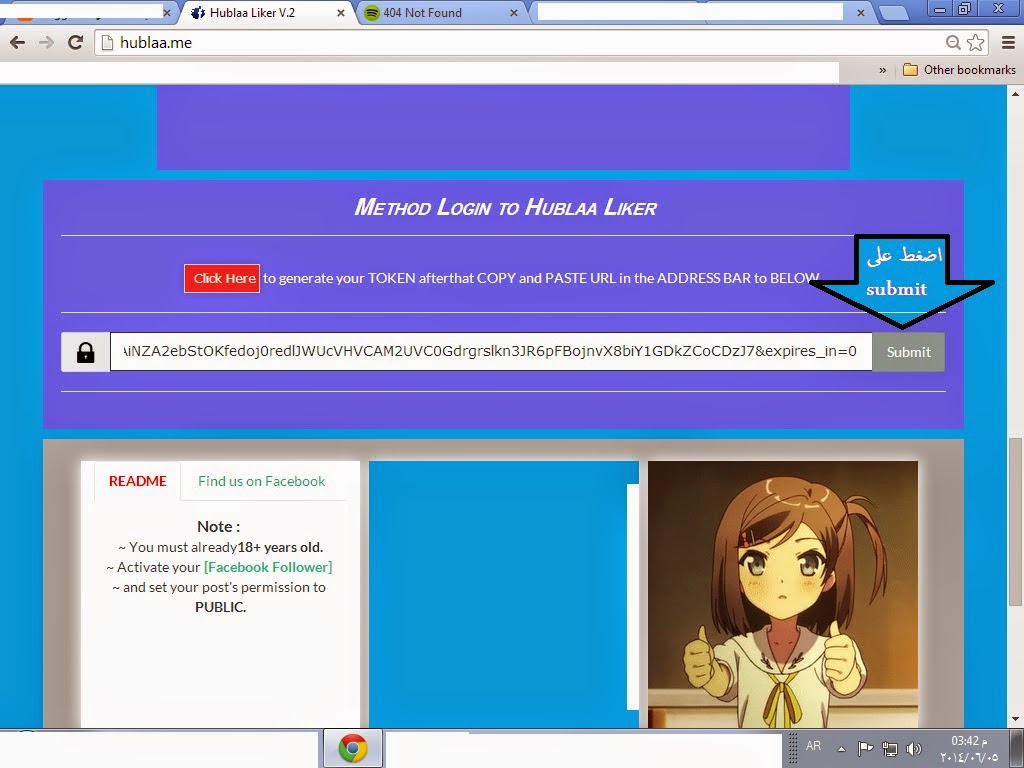Click the red Click Here button

(222, 278)
